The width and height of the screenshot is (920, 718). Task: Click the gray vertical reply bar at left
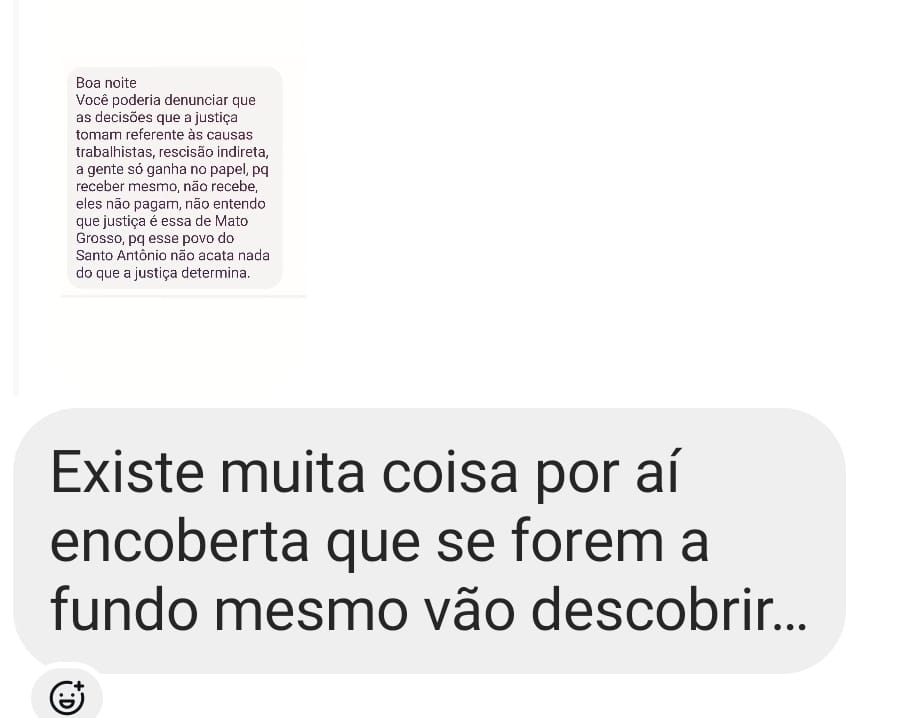[x=16, y=197]
